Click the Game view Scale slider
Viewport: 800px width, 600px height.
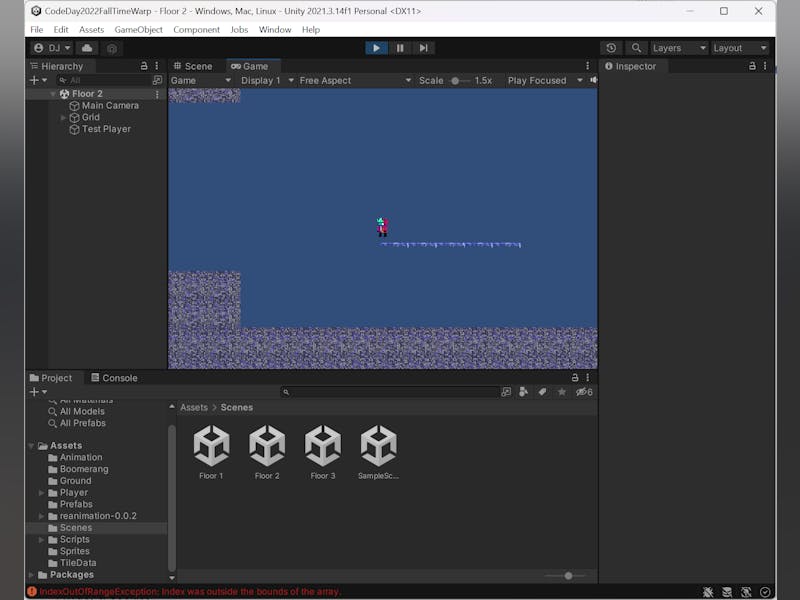click(x=459, y=81)
